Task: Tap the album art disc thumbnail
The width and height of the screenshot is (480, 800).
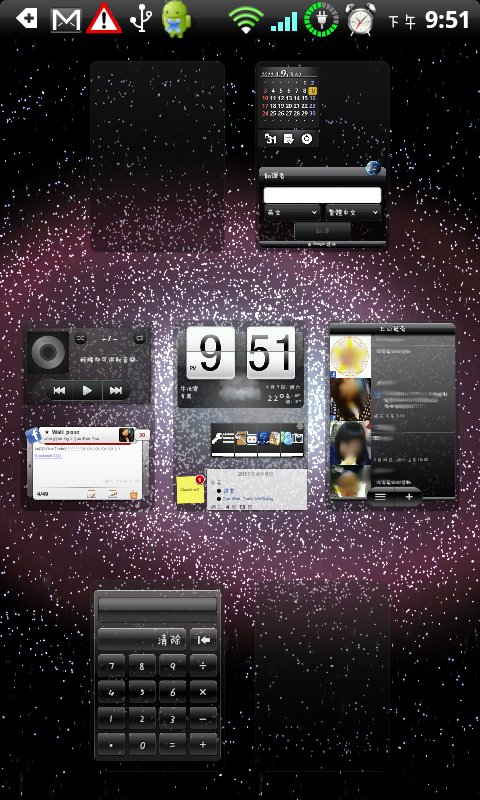Action: click(x=47, y=352)
